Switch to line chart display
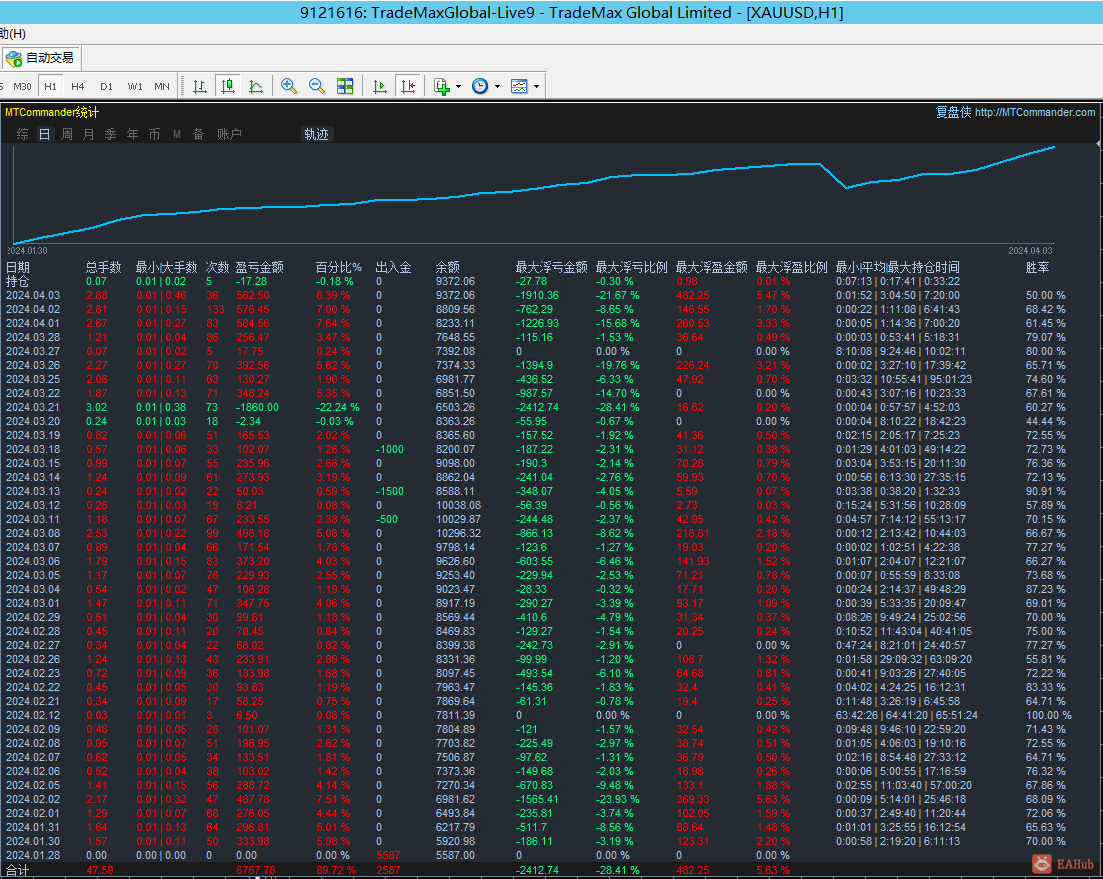This screenshot has width=1103, height=879. (x=256, y=86)
